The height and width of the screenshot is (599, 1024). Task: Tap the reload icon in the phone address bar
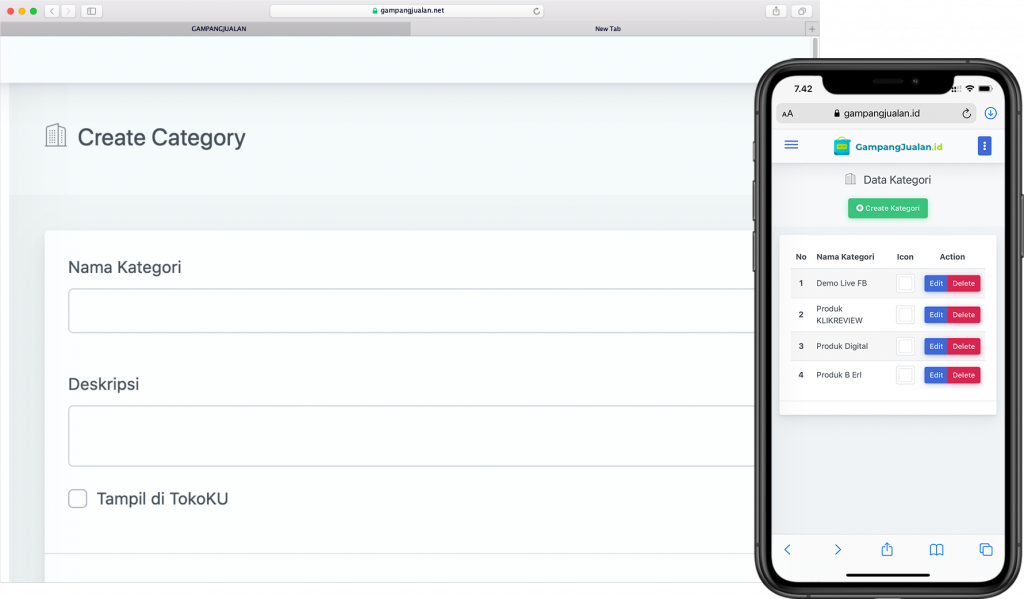click(x=966, y=114)
